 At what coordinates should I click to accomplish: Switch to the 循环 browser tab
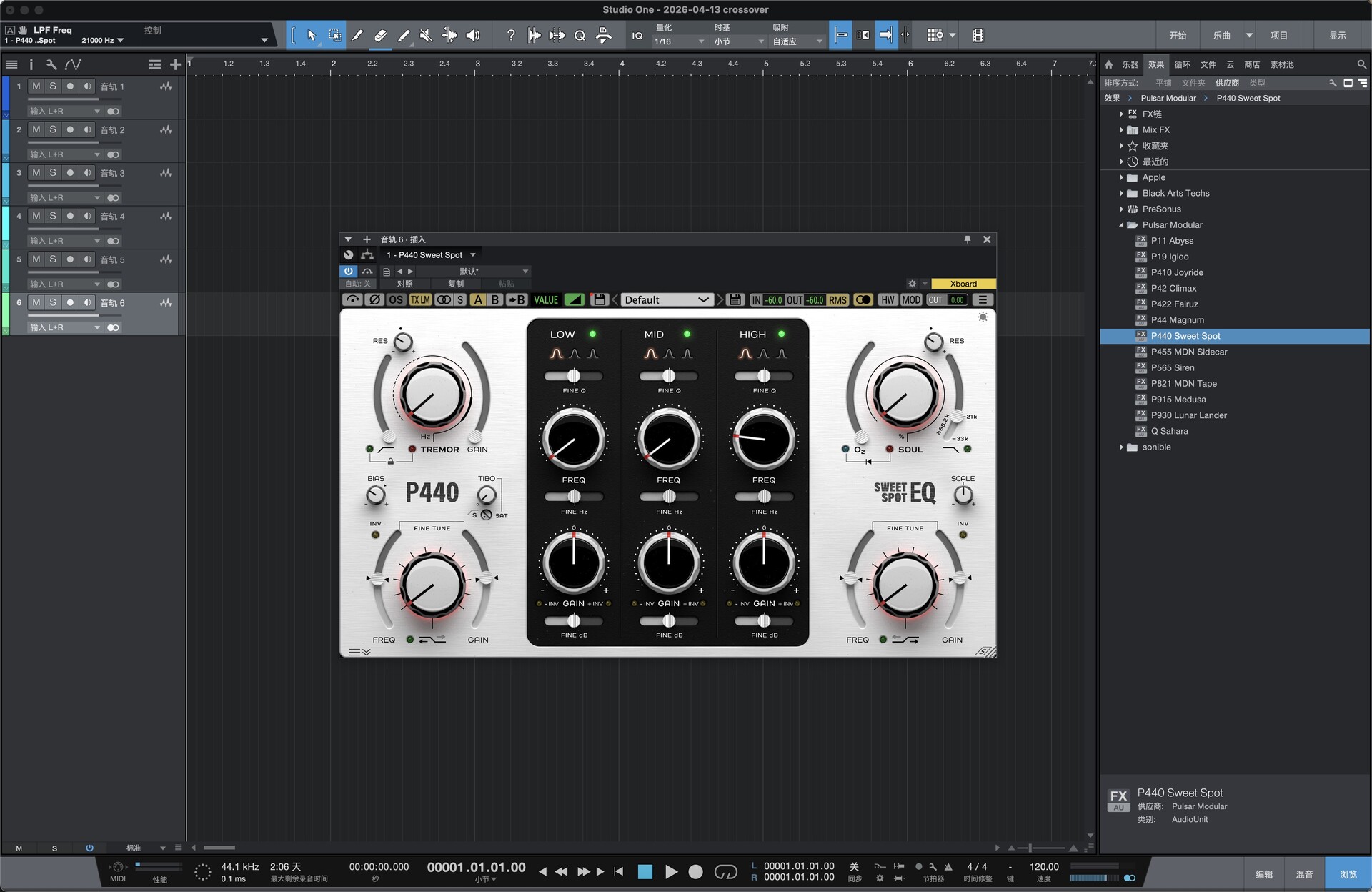(x=1182, y=64)
